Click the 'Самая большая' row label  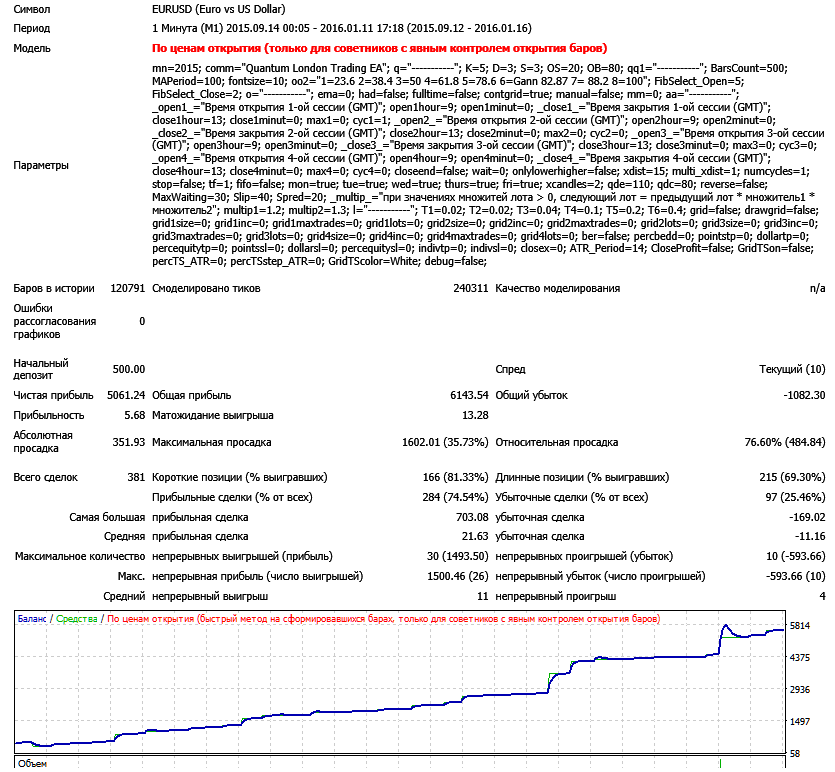(x=107, y=518)
